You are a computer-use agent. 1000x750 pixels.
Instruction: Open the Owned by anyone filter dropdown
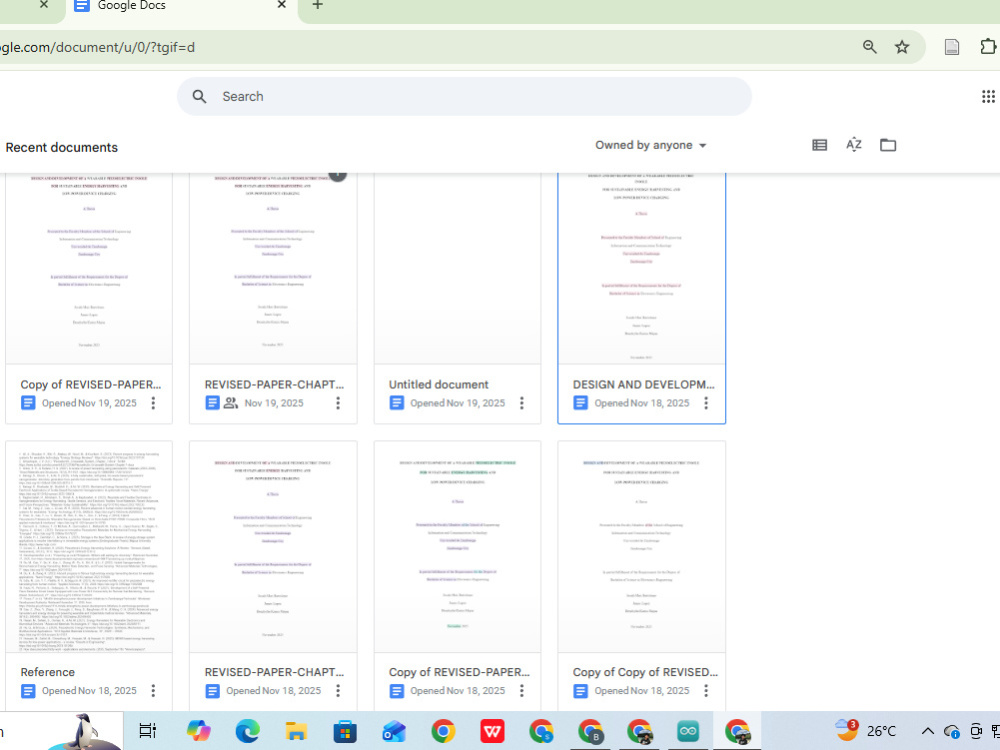point(651,145)
